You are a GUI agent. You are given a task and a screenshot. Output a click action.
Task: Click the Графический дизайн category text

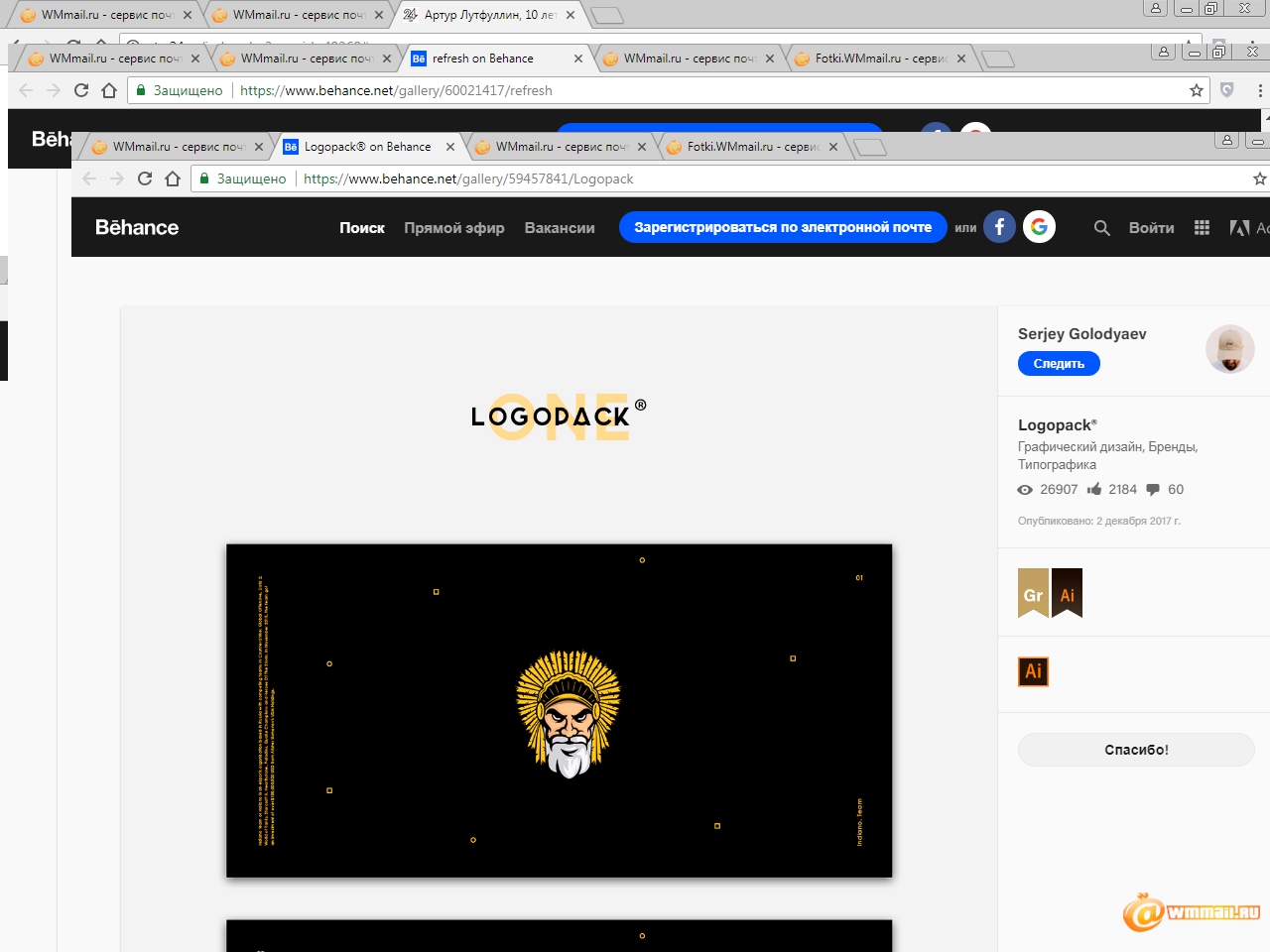pyautogui.click(x=1079, y=447)
